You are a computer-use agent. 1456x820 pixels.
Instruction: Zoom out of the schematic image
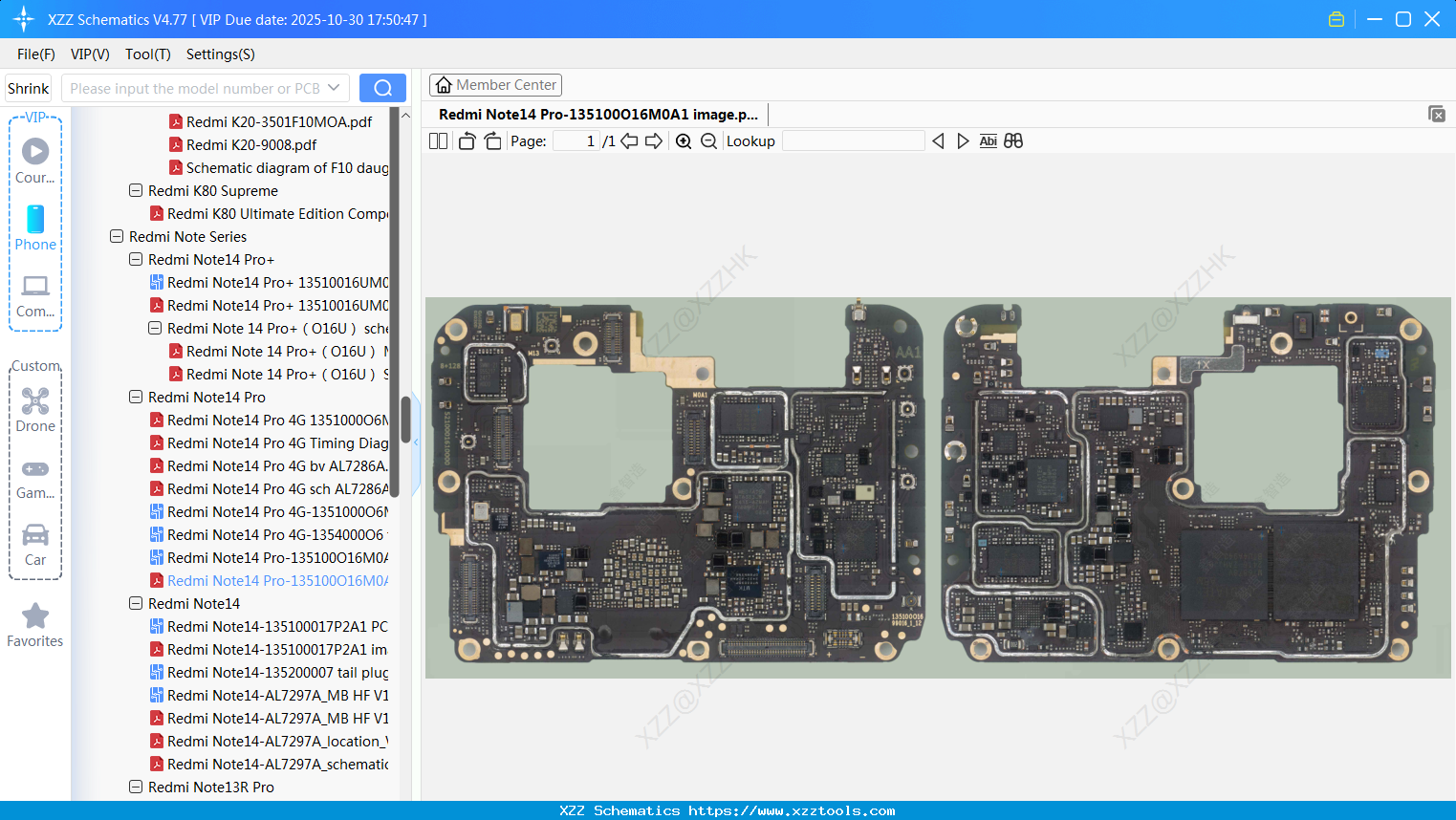[709, 140]
